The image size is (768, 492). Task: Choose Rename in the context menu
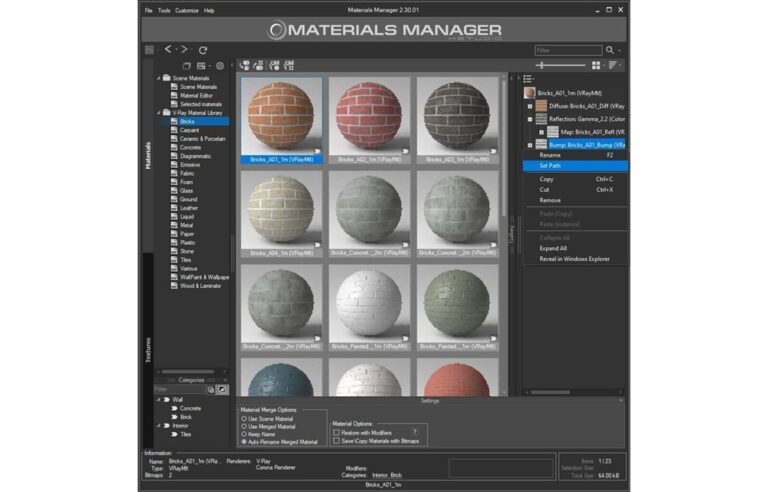[x=576, y=155]
